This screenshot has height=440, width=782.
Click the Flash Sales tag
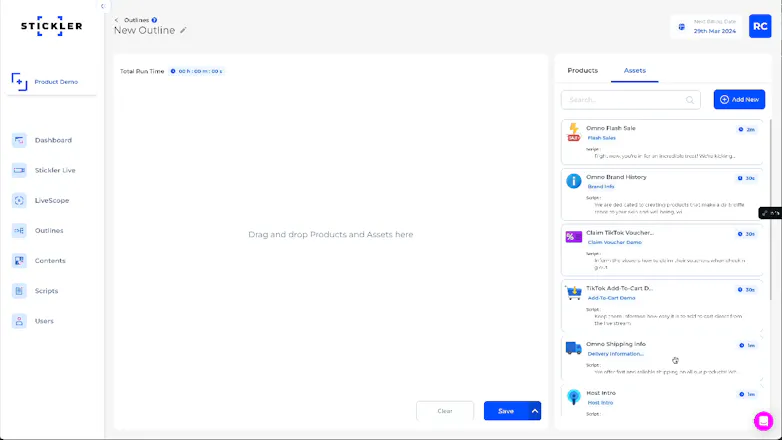coord(601,138)
